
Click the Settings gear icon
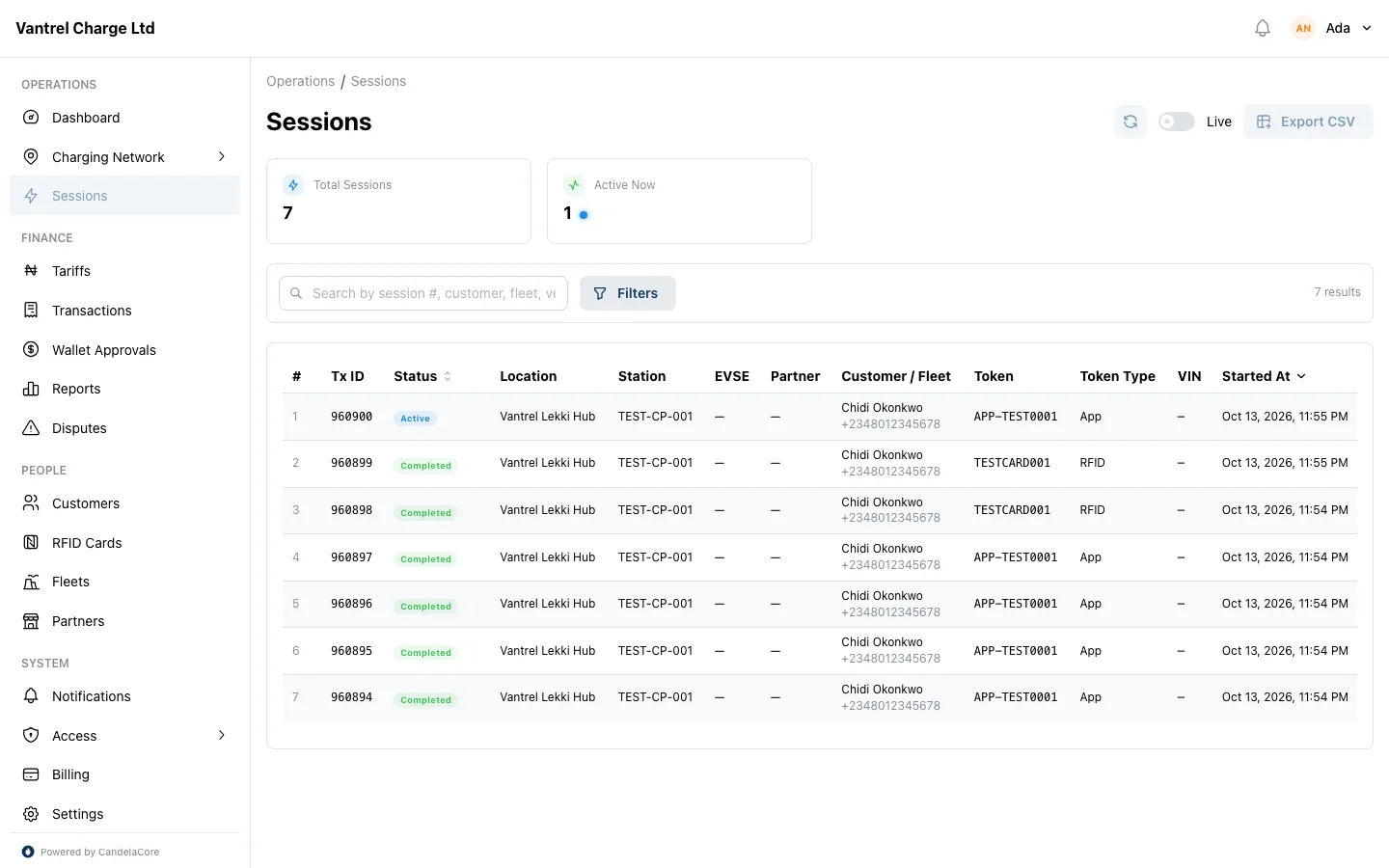coord(31,814)
